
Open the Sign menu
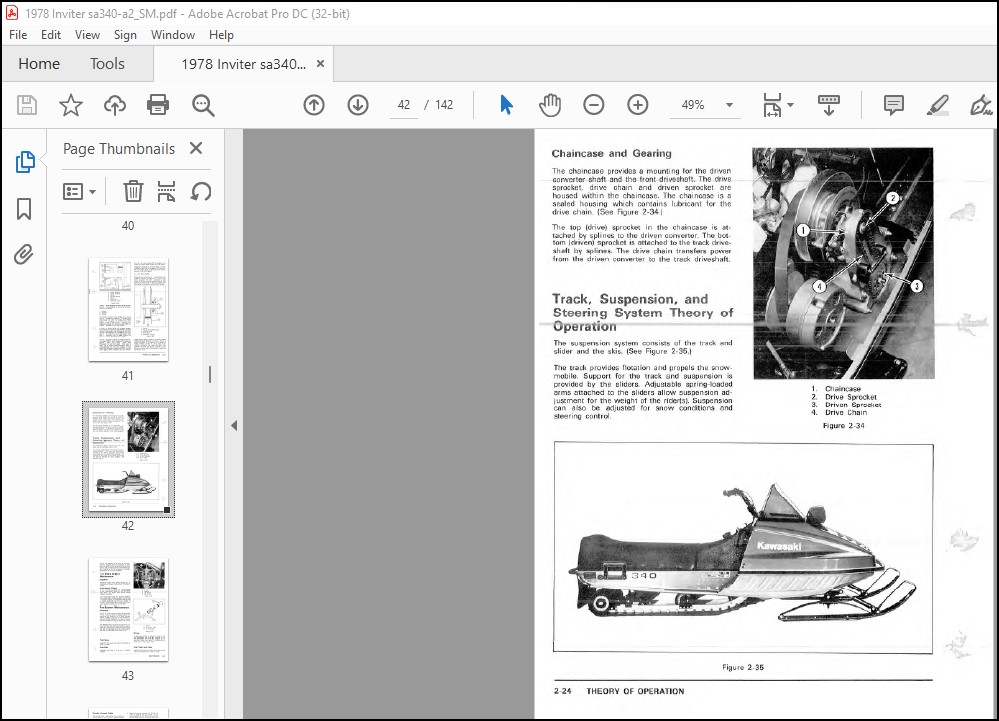click(126, 35)
